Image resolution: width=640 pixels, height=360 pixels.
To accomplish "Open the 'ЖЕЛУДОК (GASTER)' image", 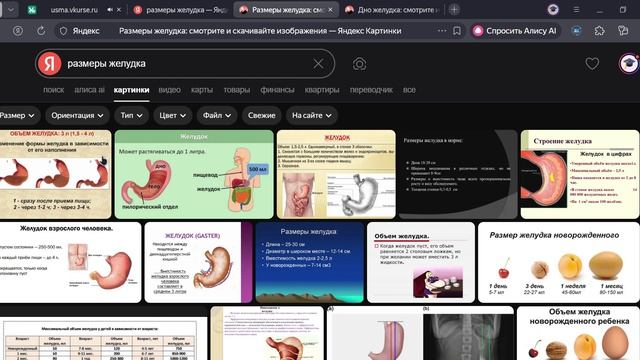I will pyautogui.click(x=199, y=262).
